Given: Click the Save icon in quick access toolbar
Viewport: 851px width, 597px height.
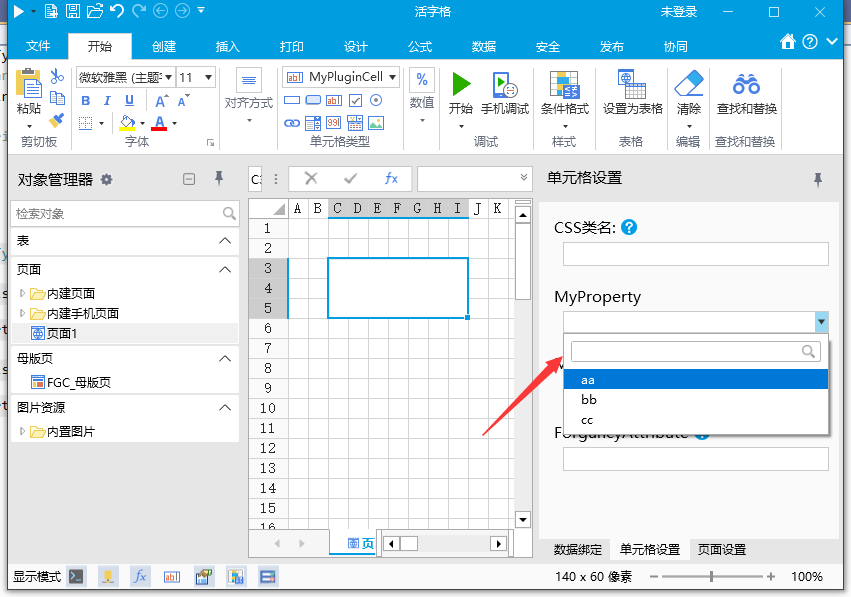Looking at the screenshot, I should pos(73,11).
